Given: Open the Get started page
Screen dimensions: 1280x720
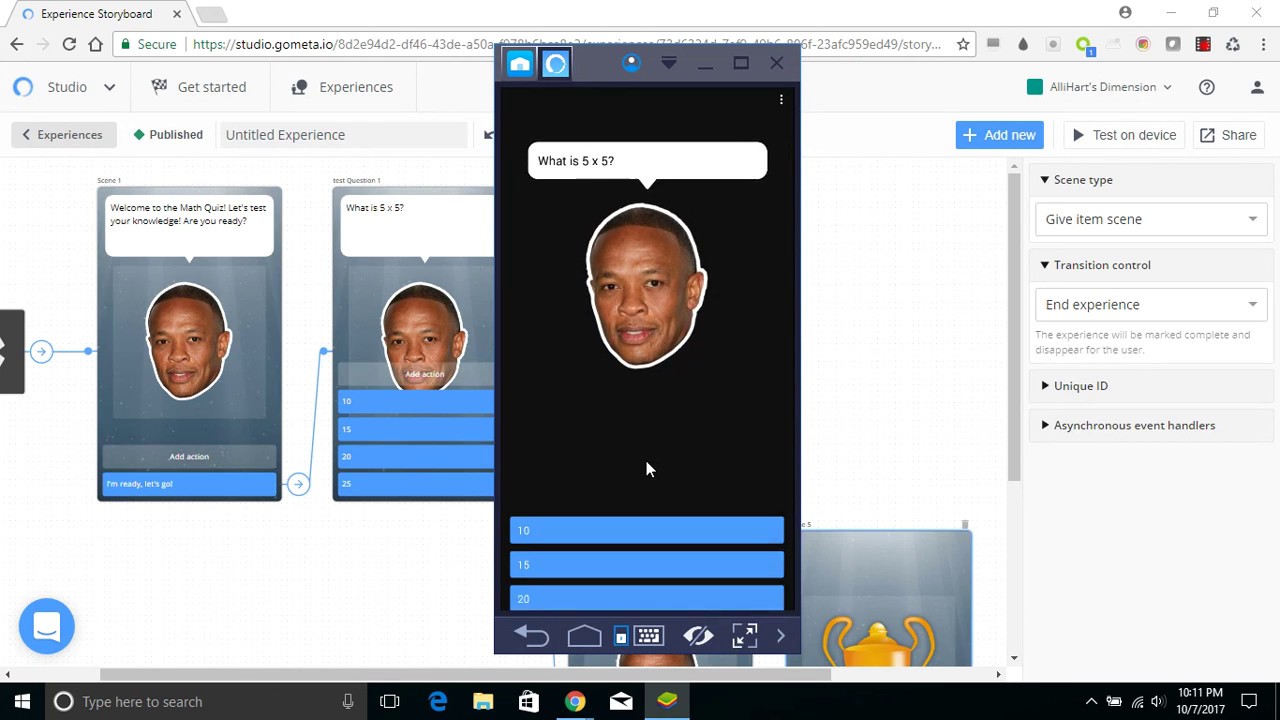Looking at the screenshot, I should click(x=199, y=87).
